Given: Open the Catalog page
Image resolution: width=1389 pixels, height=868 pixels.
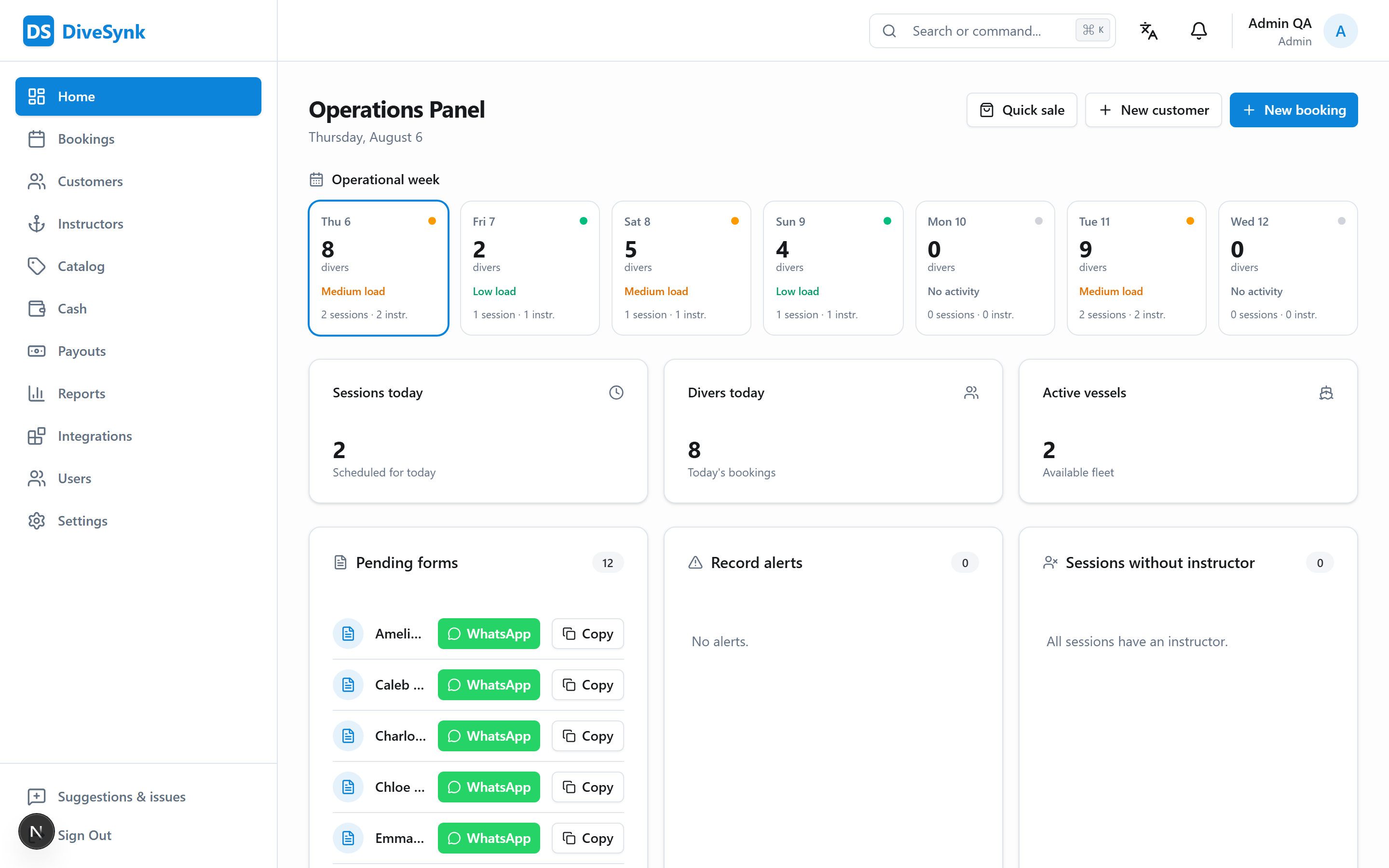Looking at the screenshot, I should [x=138, y=266].
